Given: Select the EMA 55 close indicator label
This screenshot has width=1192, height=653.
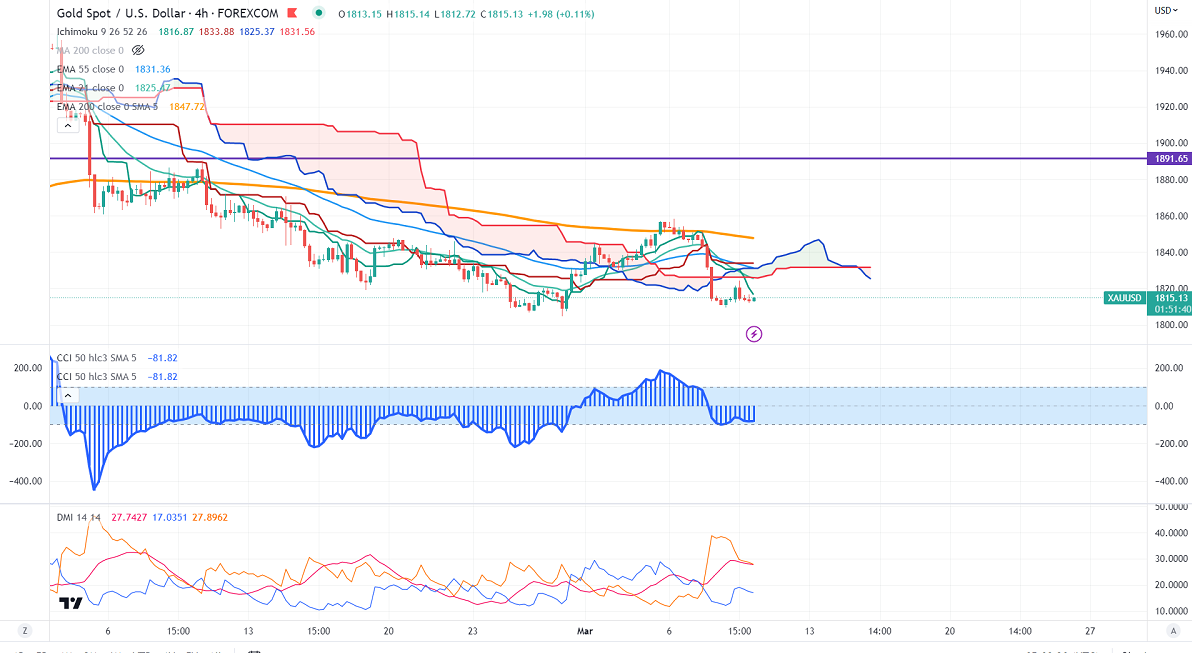Looking at the screenshot, I should pyautogui.click(x=90, y=69).
